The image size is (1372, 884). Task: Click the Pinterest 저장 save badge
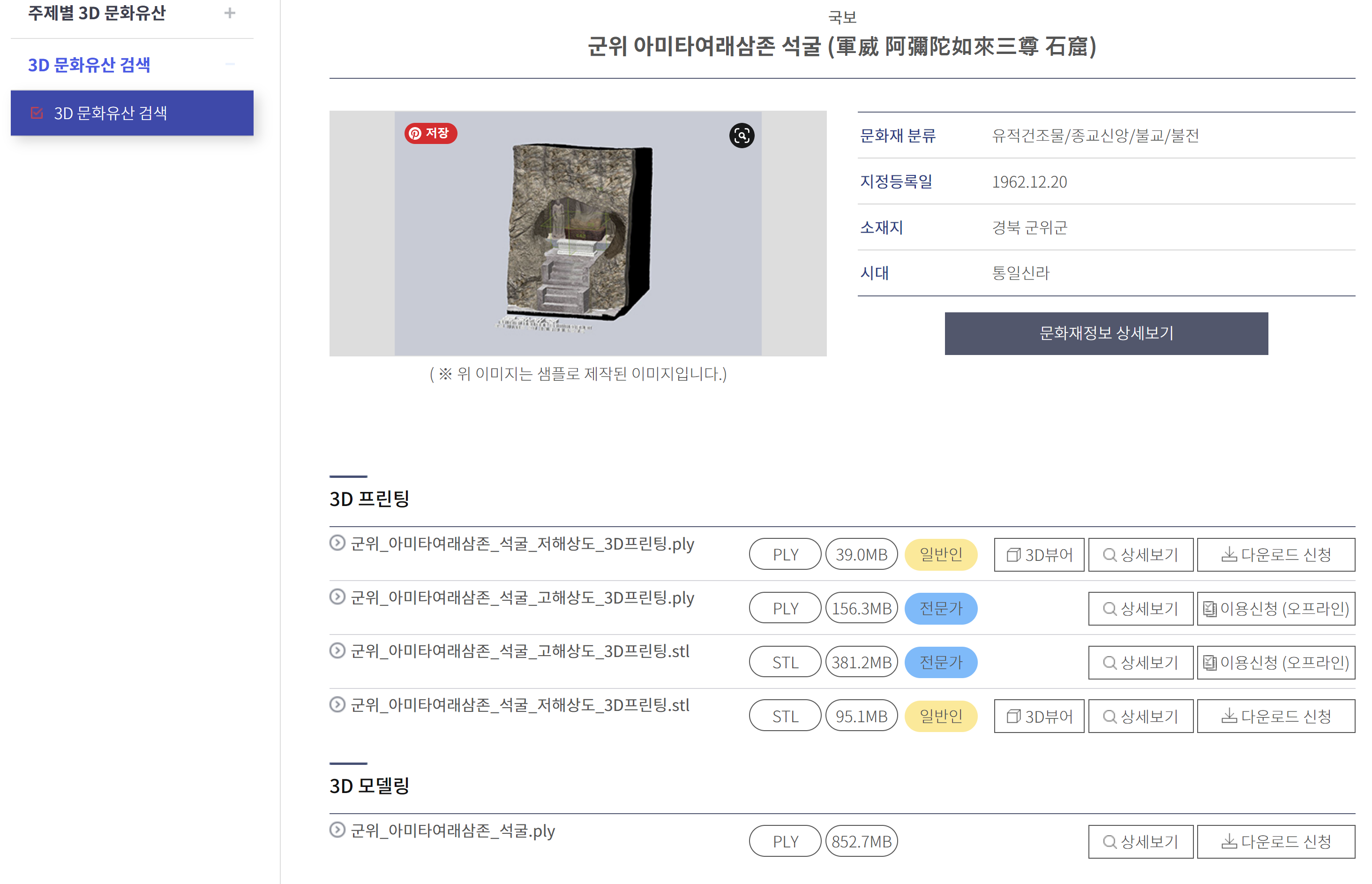click(430, 133)
